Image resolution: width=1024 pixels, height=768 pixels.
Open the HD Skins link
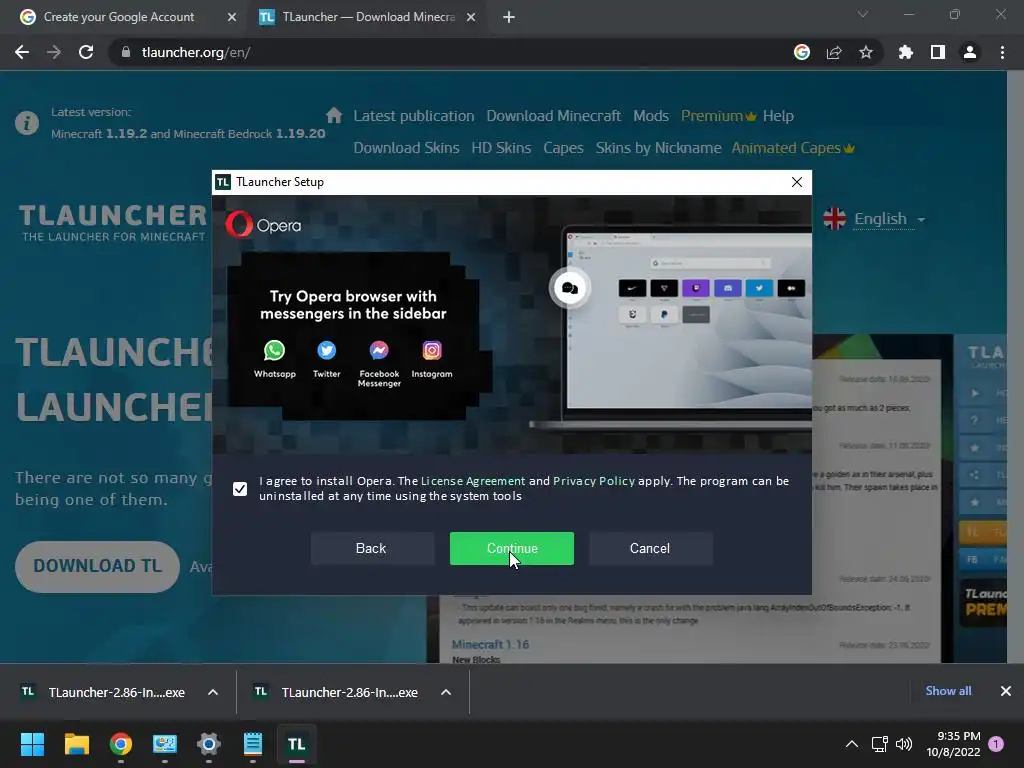[x=501, y=148]
